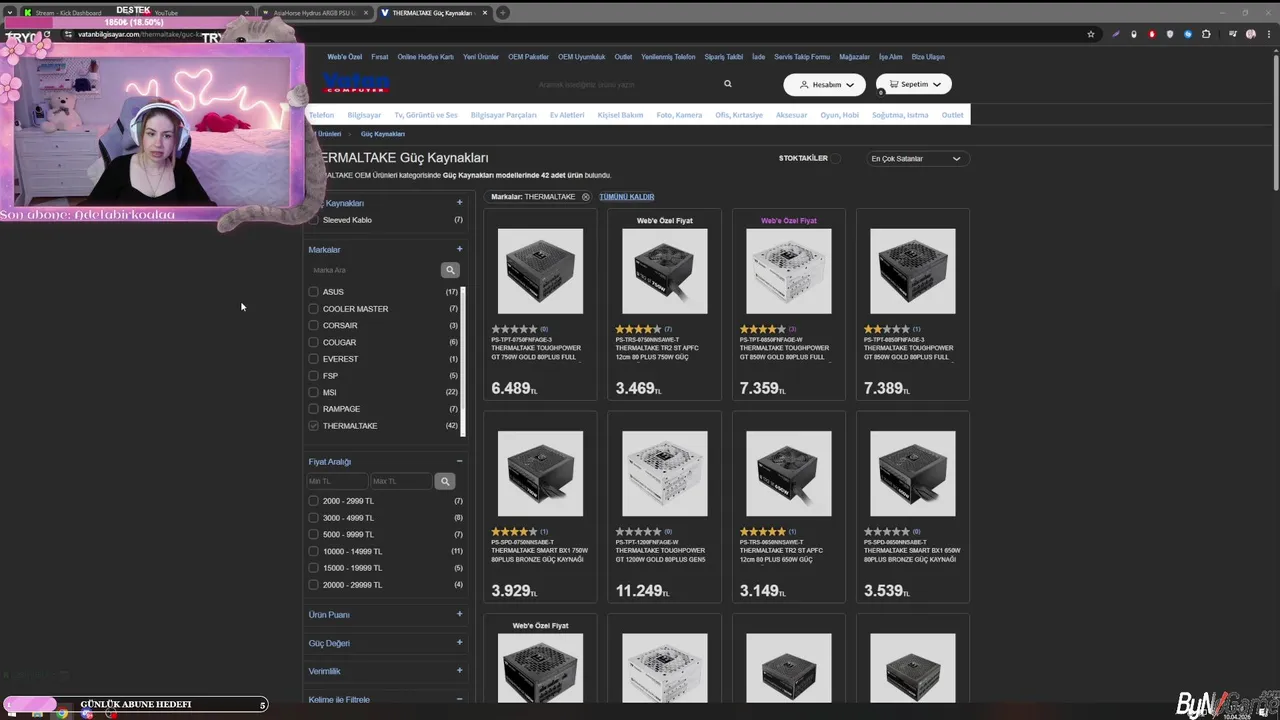This screenshot has width=1280, height=720.
Task: Uncheck the THERMALTAKE brand checkbox
Action: 314,426
